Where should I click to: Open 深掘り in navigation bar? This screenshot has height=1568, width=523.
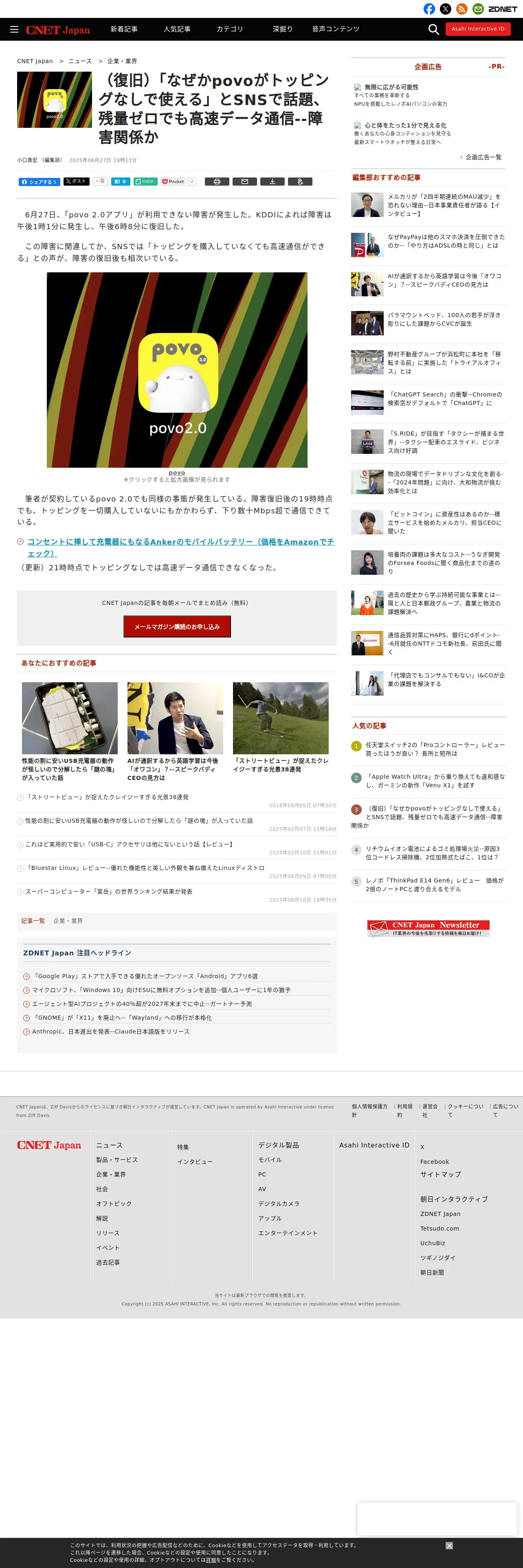click(283, 29)
